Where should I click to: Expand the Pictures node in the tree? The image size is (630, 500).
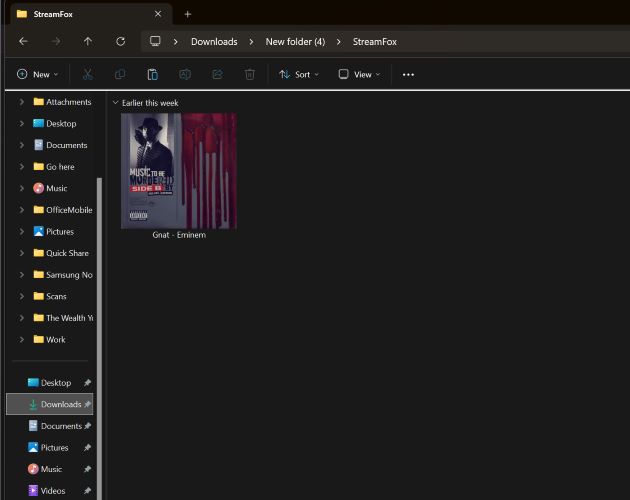[21, 232]
